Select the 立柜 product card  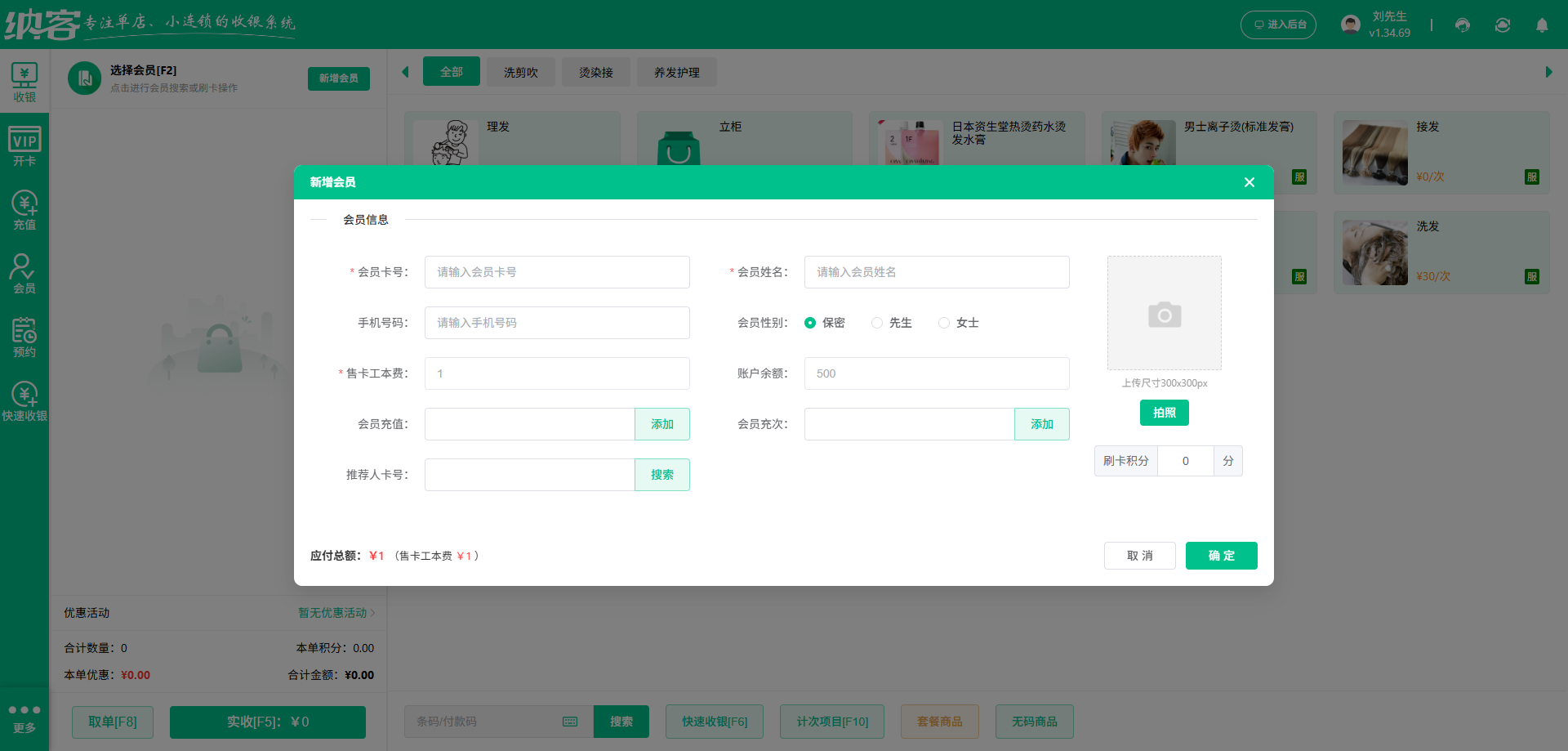coord(745,139)
